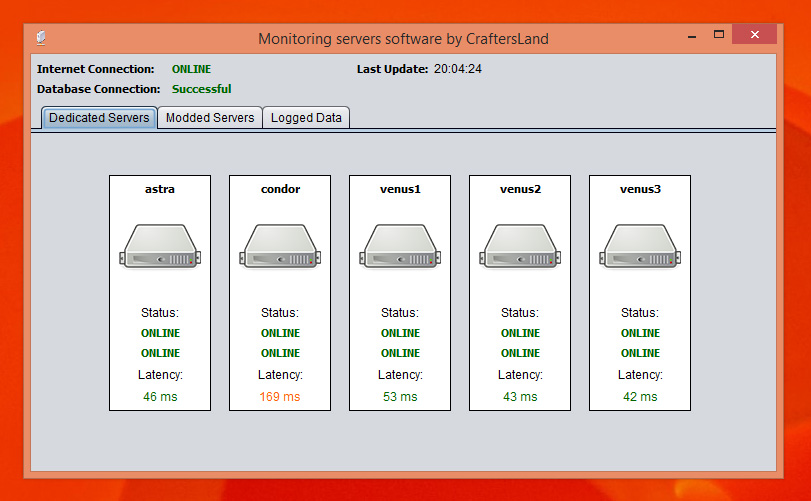The height and width of the screenshot is (501, 811).
Task: Click astra's 46 ms latency value
Action: 160,397
